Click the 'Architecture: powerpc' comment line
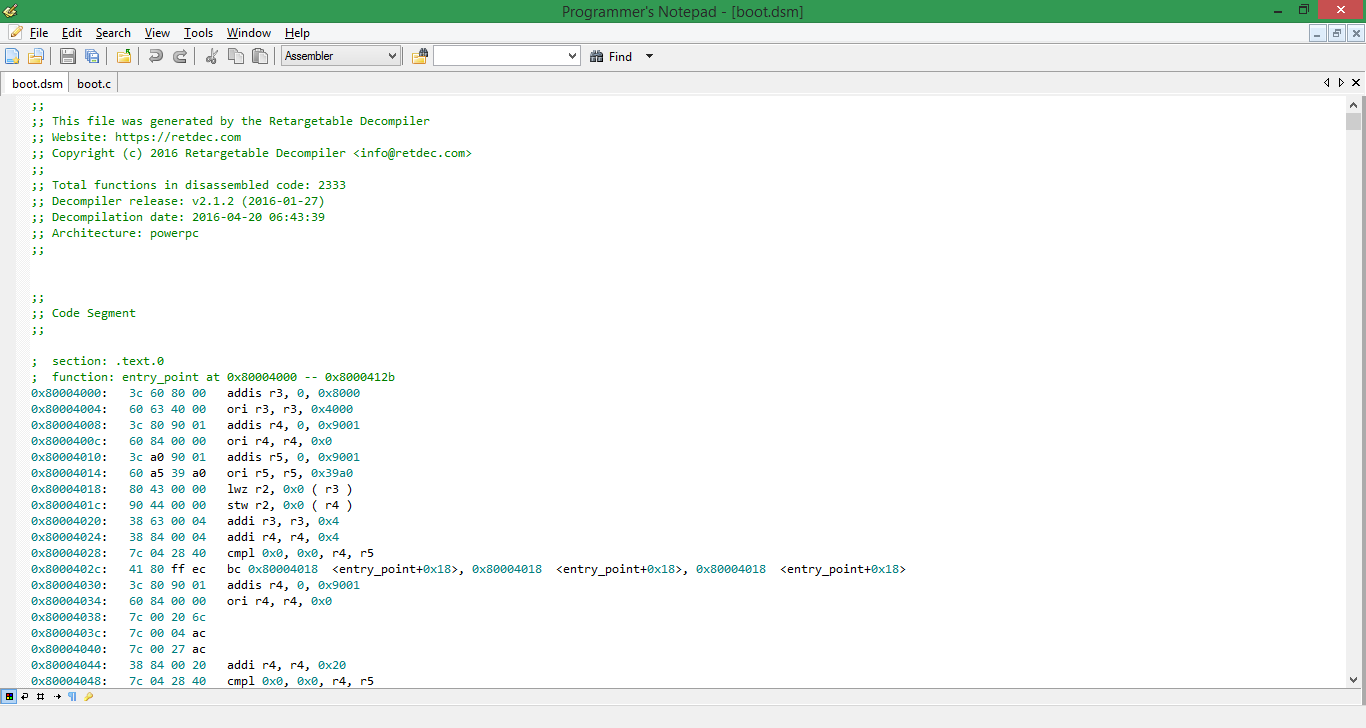Image resolution: width=1366 pixels, height=728 pixels. pos(115,233)
